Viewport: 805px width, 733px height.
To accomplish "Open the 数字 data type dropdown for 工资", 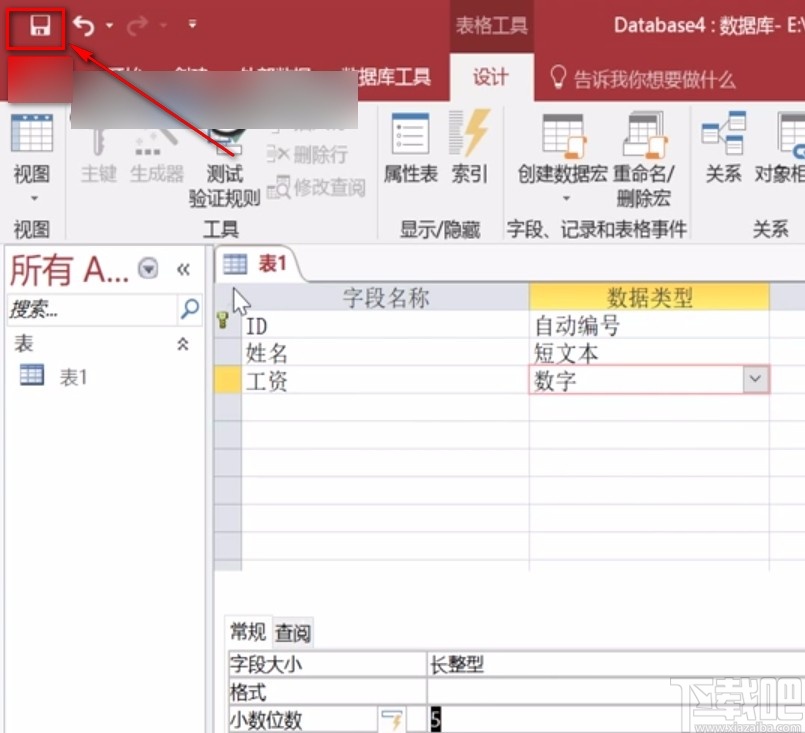I will pyautogui.click(x=756, y=379).
